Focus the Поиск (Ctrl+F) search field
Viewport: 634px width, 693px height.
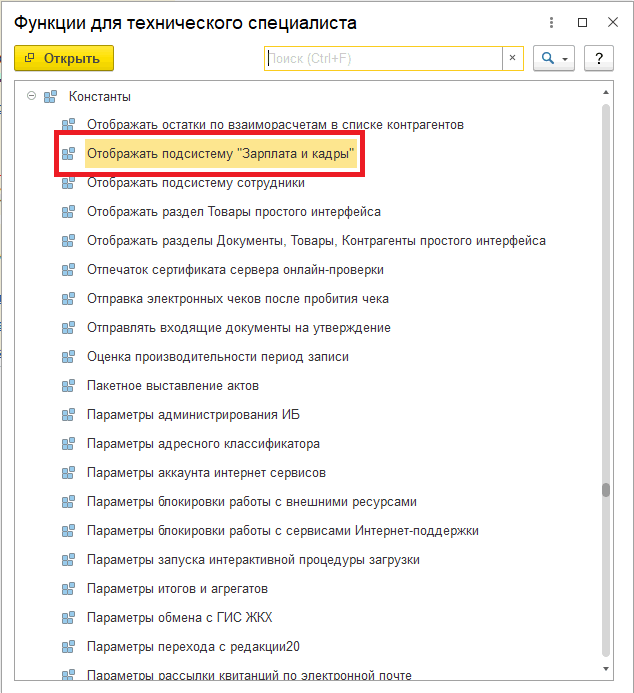[x=383, y=58]
